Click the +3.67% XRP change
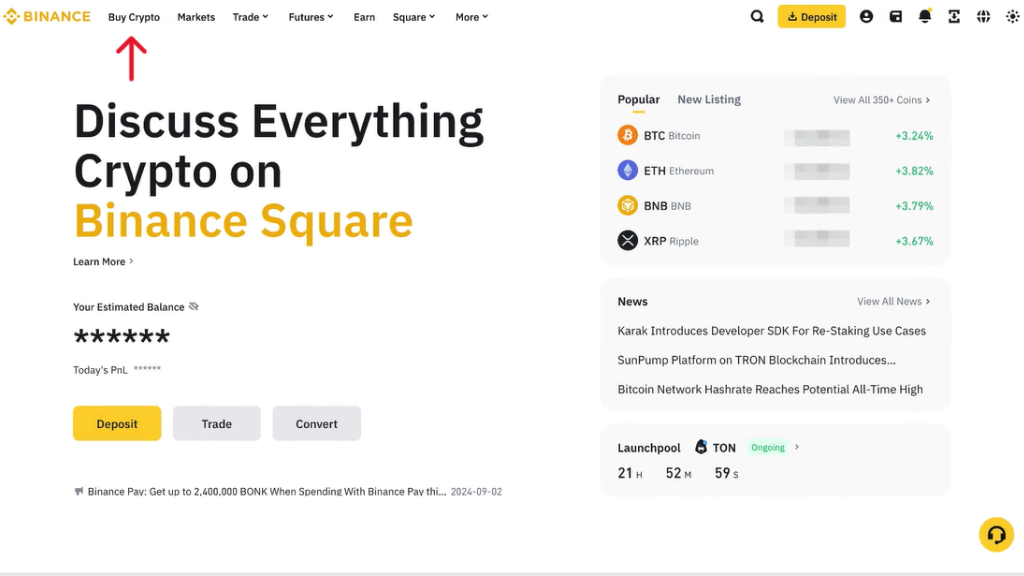The image size is (1024, 576). tap(914, 241)
